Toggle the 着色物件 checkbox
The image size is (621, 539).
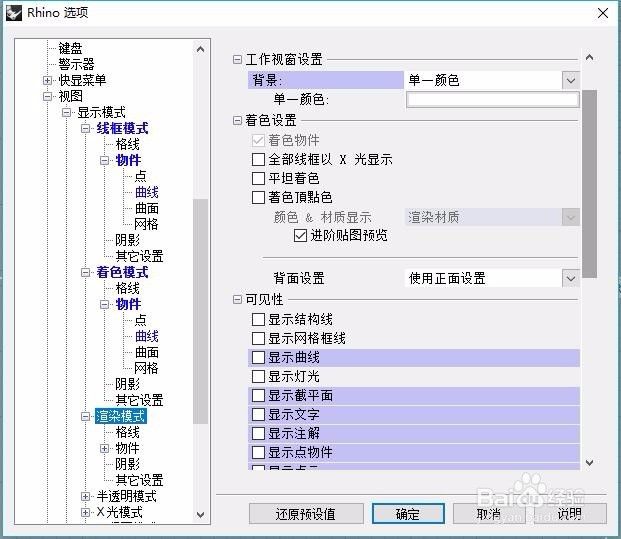(258, 140)
